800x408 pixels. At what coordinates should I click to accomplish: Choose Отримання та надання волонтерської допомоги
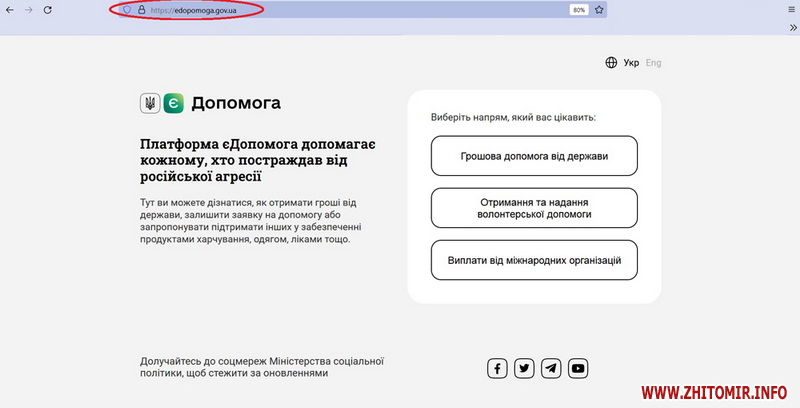534,208
